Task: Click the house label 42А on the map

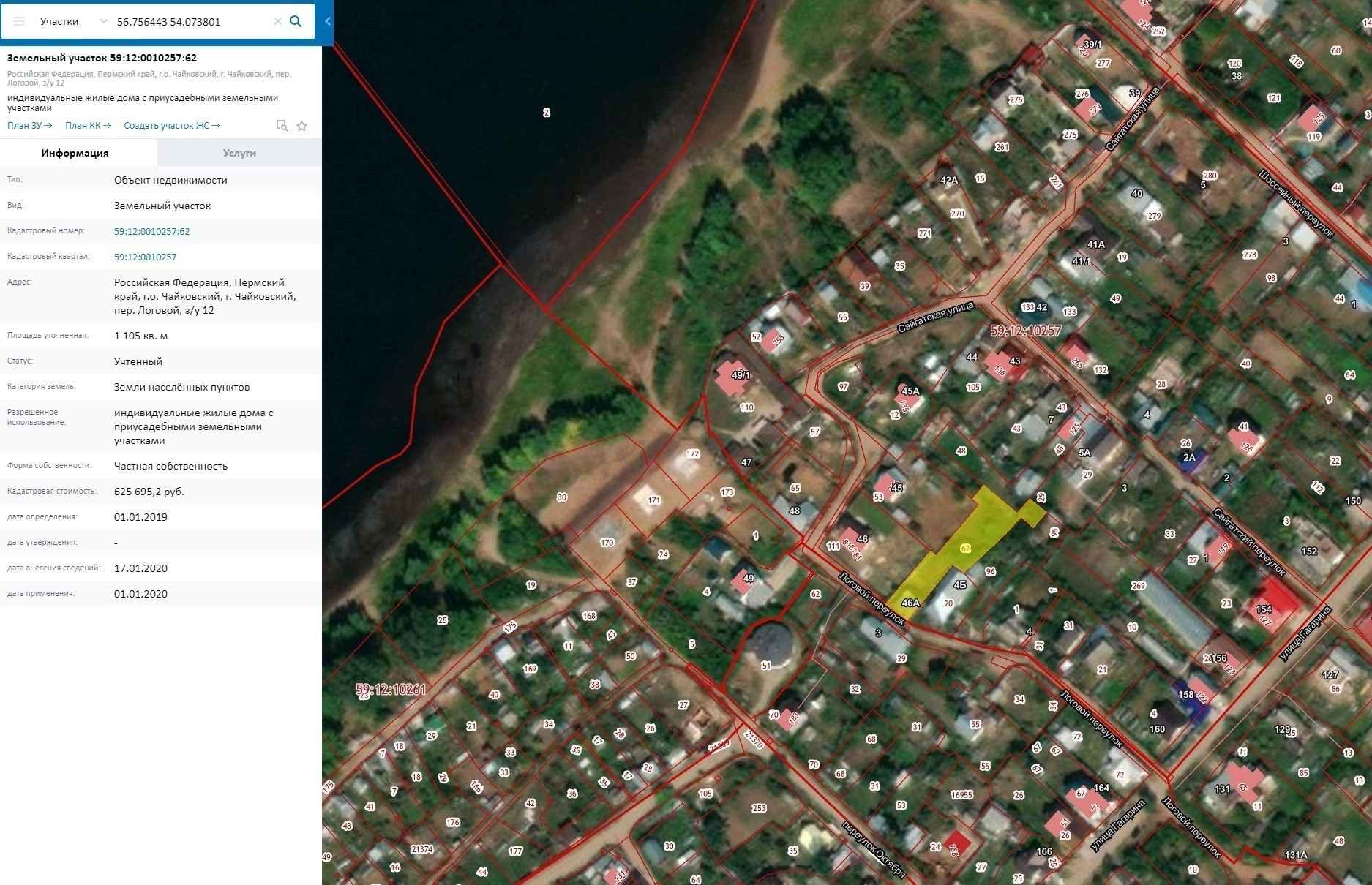Action: [x=949, y=180]
